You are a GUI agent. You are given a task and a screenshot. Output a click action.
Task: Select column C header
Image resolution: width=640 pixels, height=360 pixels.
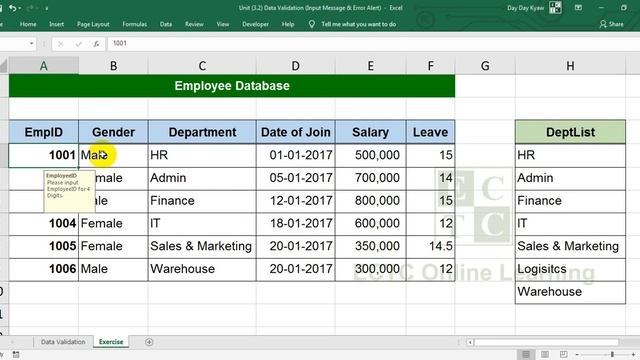[202, 65]
